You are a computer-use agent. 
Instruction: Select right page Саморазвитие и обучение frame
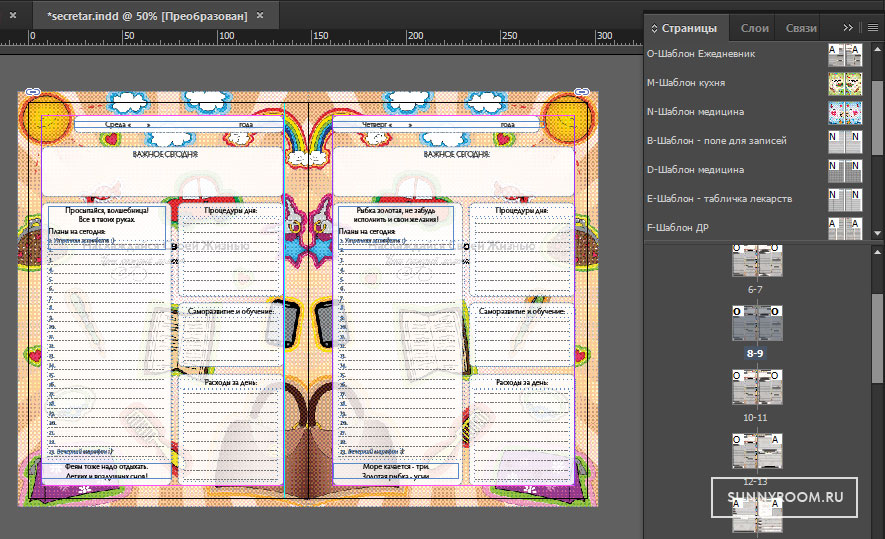tap(522, 335)
